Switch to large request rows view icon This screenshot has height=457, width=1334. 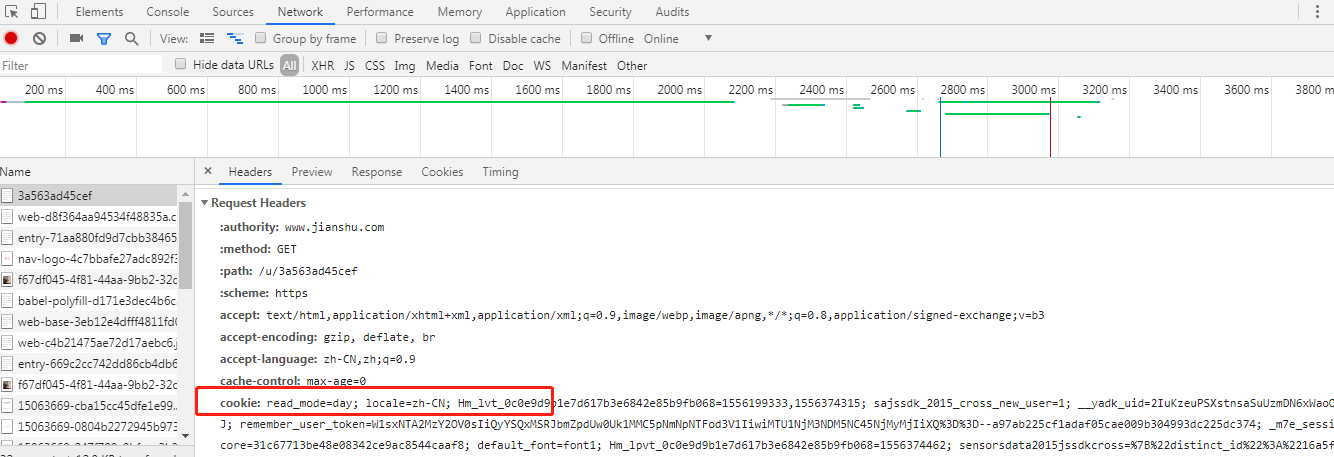click(x=207, y=38)
